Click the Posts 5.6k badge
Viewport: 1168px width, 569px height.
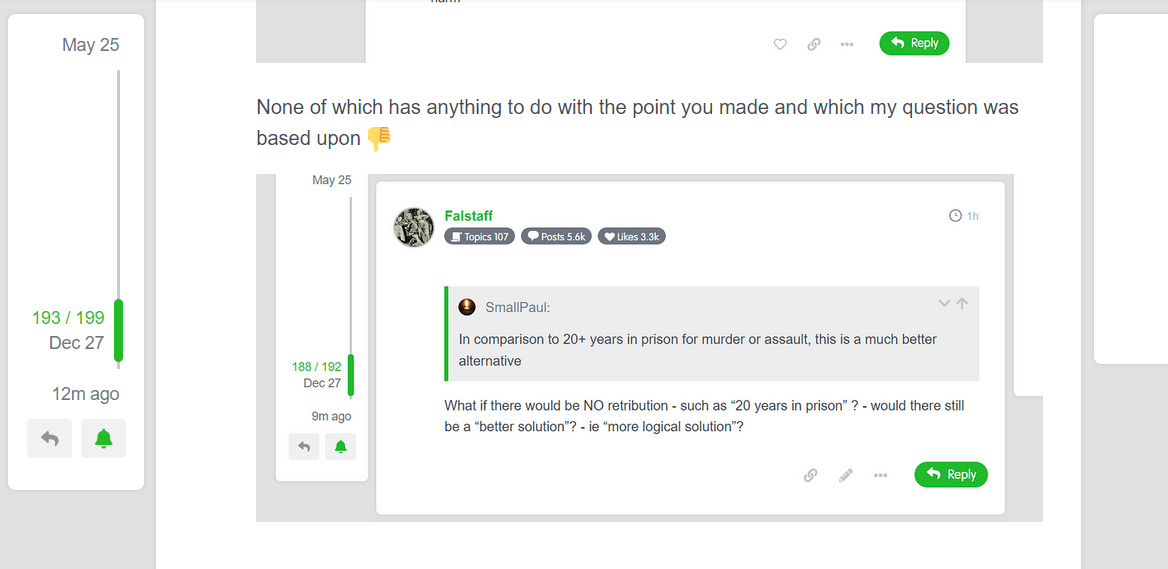click(x=556, y=237)
